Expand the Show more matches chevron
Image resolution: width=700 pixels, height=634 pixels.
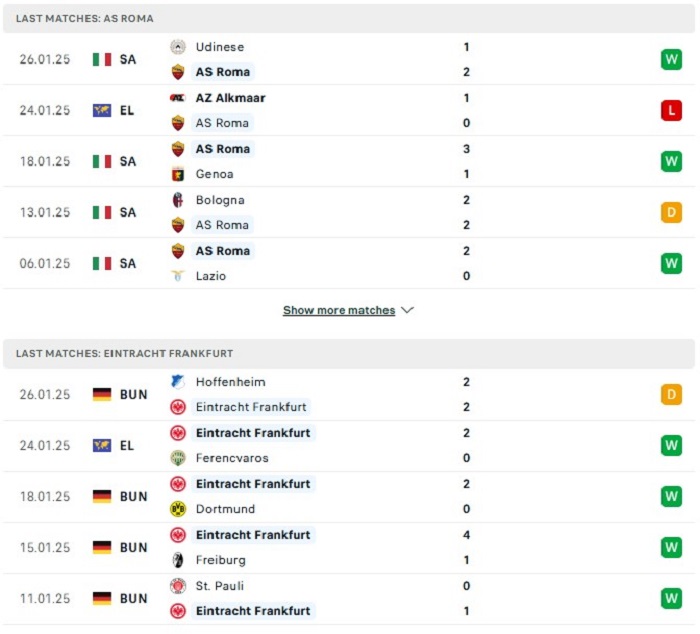408,310
